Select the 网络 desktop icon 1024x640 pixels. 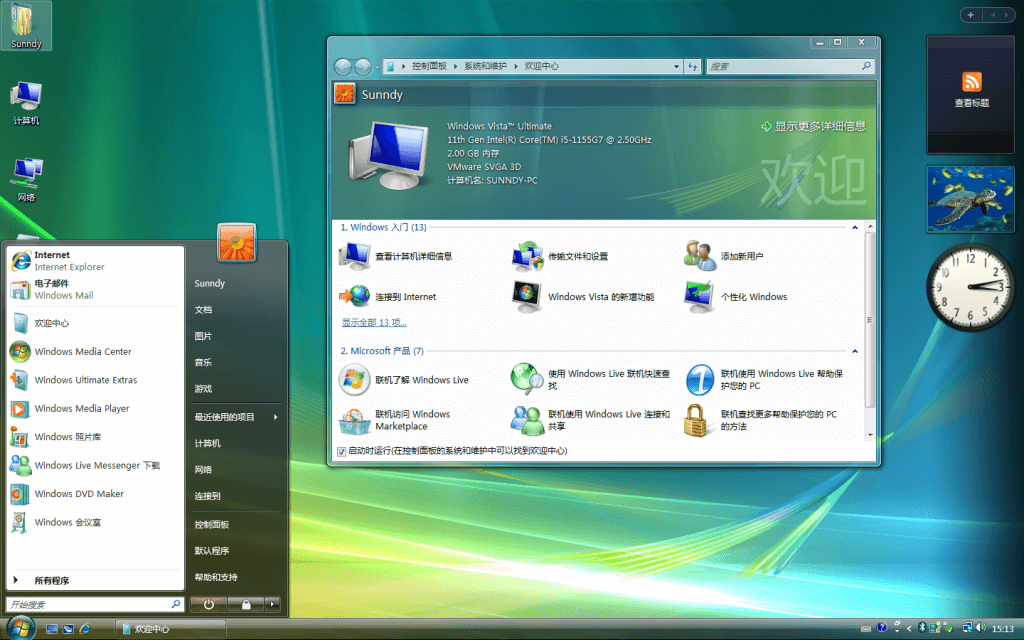tap(26, 180)
